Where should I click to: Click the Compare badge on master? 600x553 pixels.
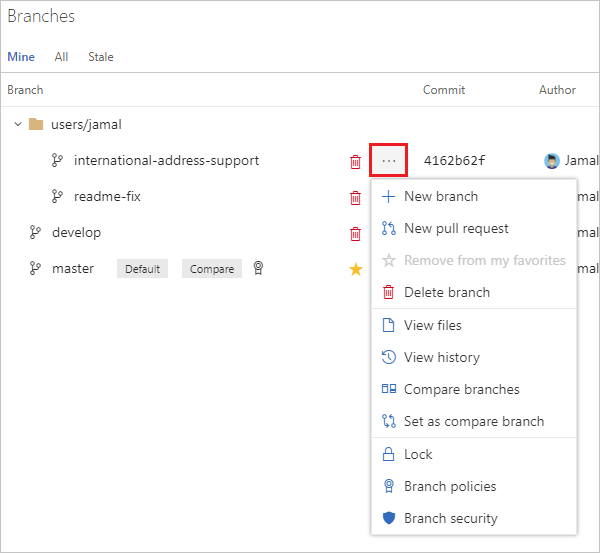point(212,269)
